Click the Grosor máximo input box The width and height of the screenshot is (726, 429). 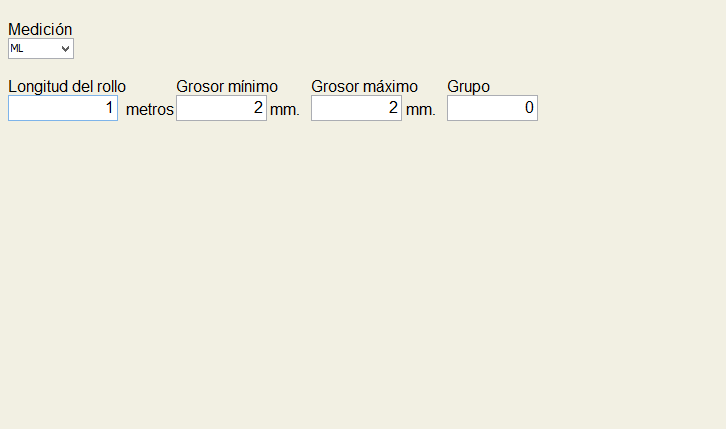click(357, 108)
